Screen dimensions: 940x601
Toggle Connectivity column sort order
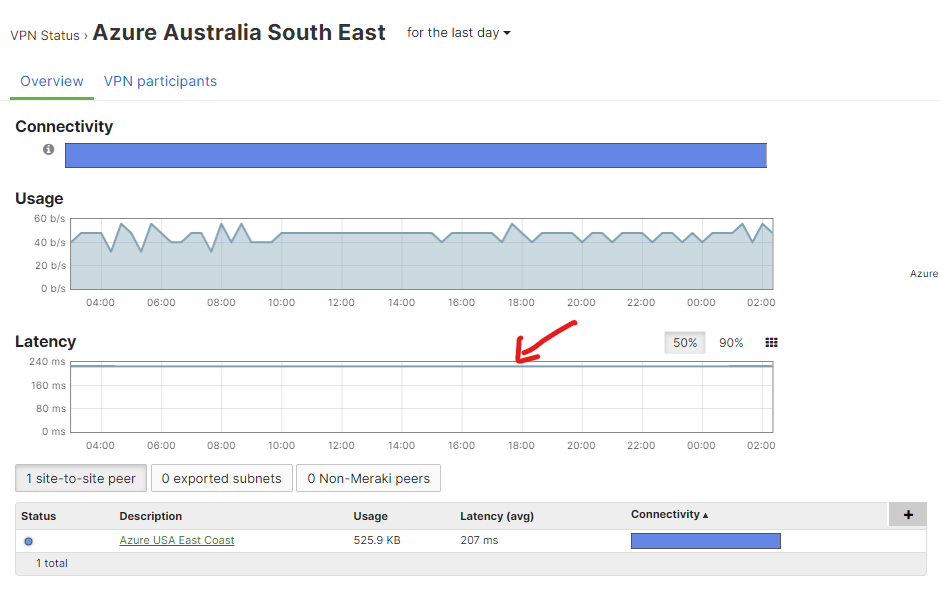(x=668, y=514)
